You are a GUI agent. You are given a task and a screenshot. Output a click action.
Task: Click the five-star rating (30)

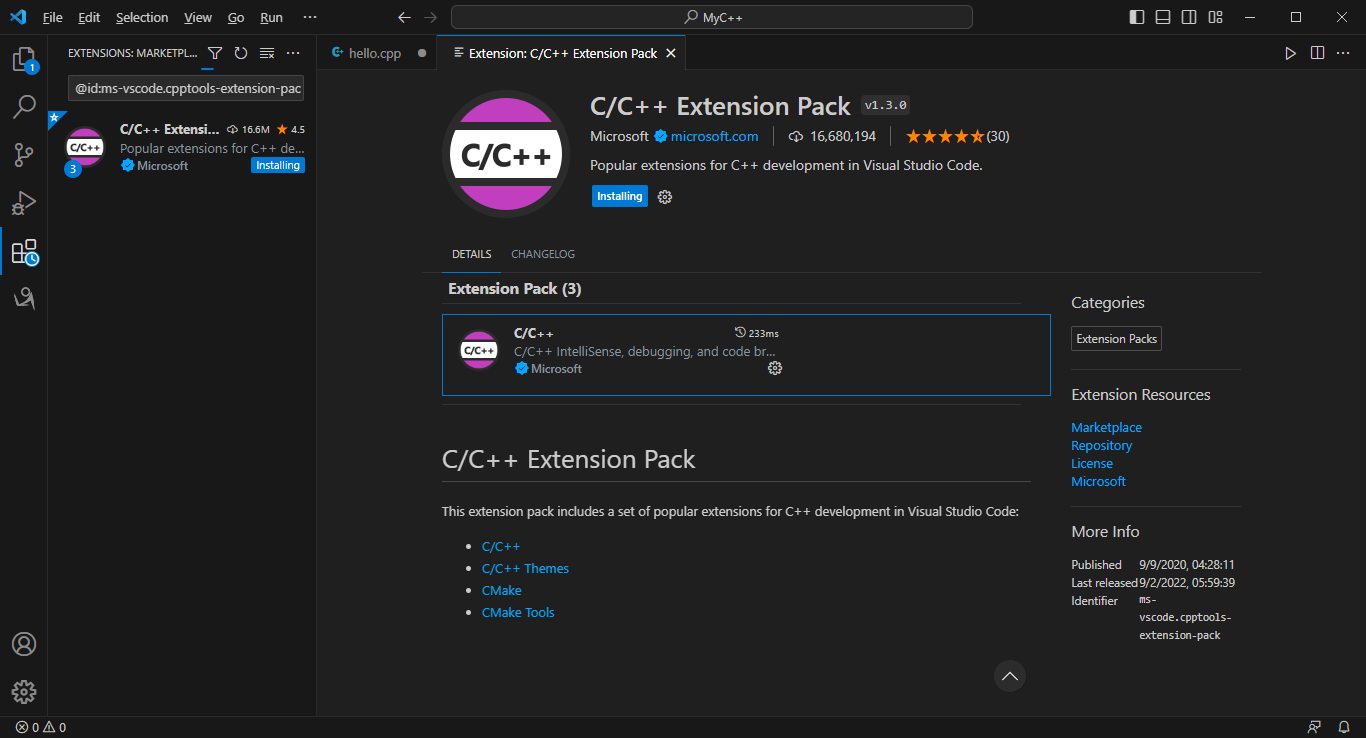click(957, 136)
